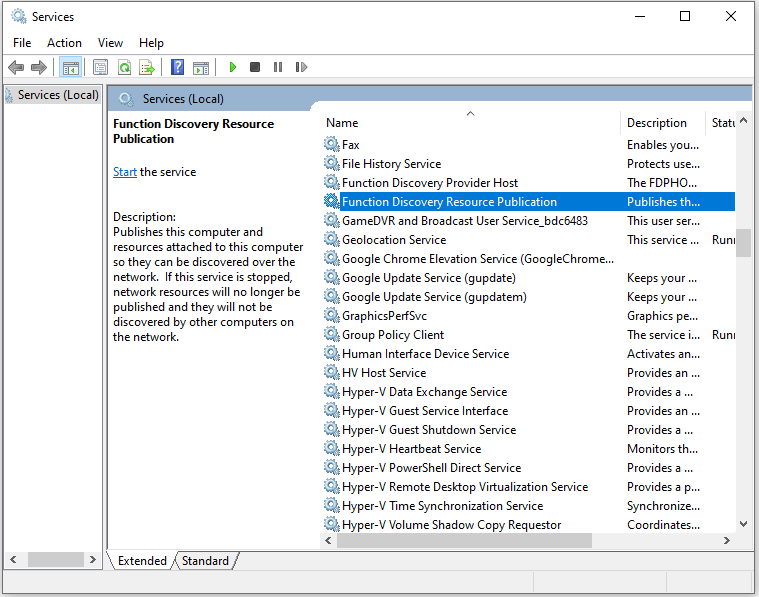Click console tree pane scrollbar right arrow
This screenshot has width=759, height=597.
[92, 560]
